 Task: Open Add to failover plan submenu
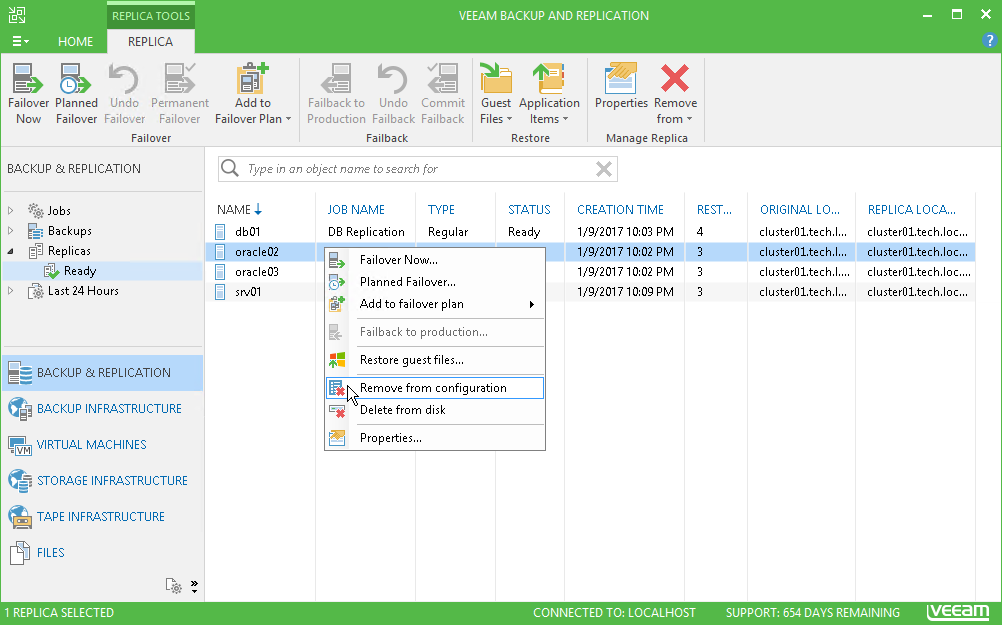coord(435,304)
